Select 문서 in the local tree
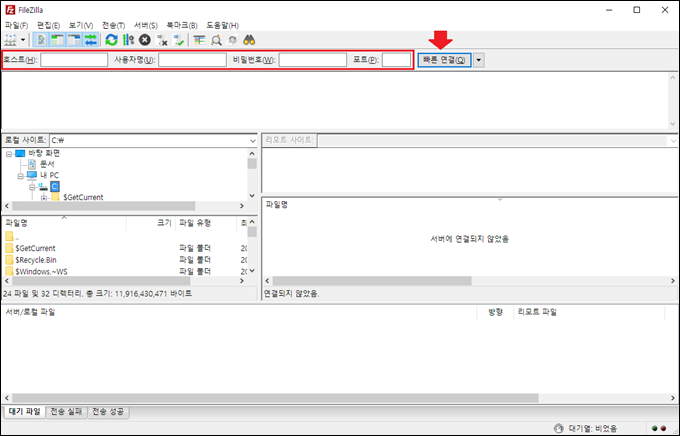This screenshot has height=436, width=680. (x=47, y=164)
